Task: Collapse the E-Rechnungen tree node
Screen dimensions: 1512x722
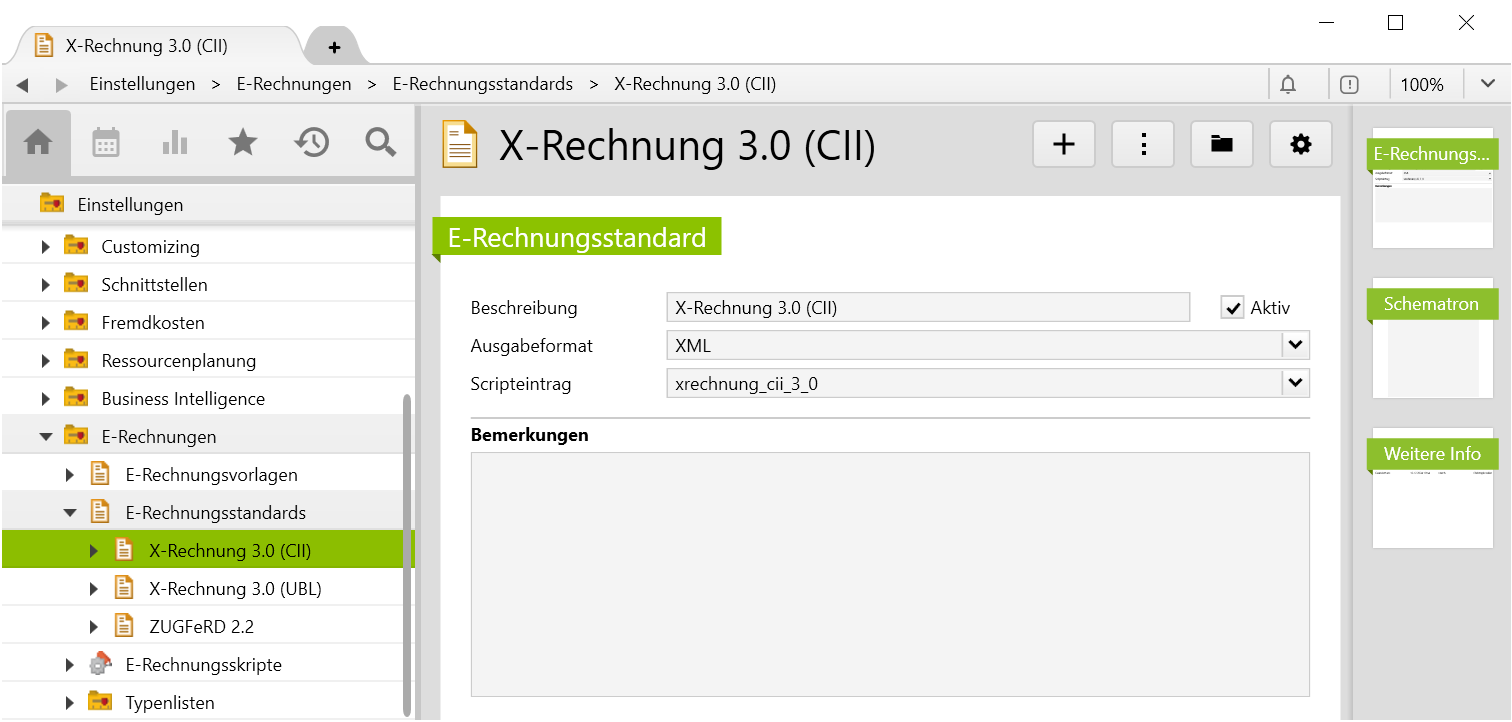Action: coord(46,437)
